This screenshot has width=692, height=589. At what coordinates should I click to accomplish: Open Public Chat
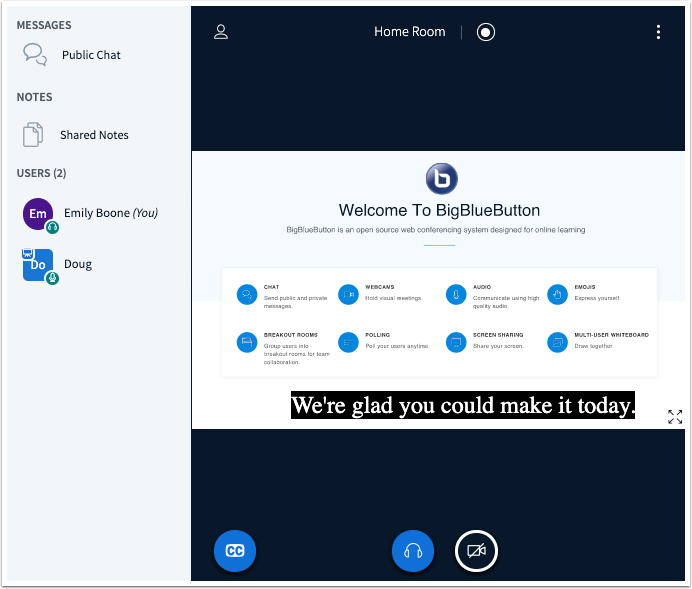91,55
